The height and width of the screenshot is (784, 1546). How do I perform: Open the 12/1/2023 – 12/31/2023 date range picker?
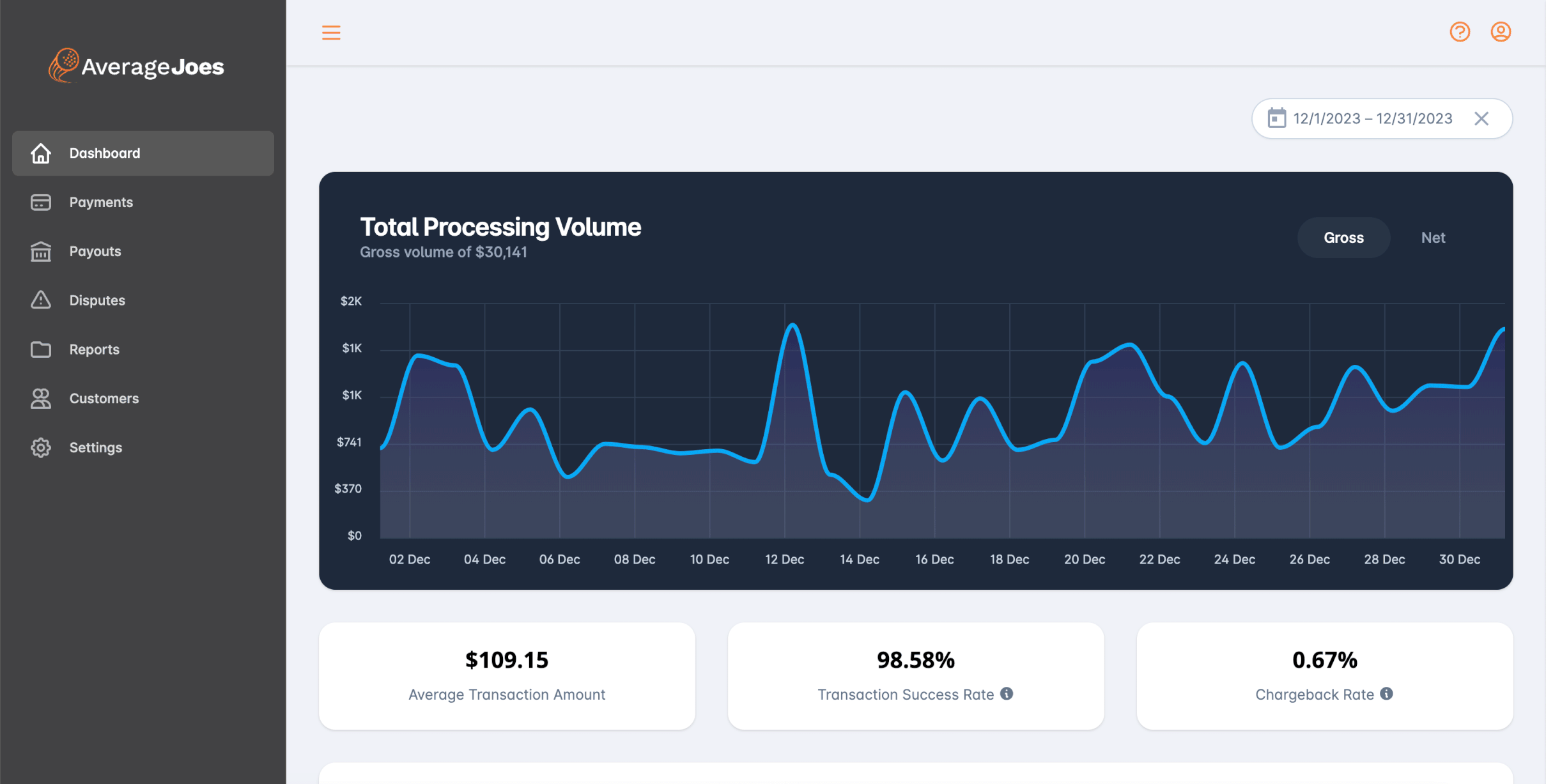[1372, 118]
